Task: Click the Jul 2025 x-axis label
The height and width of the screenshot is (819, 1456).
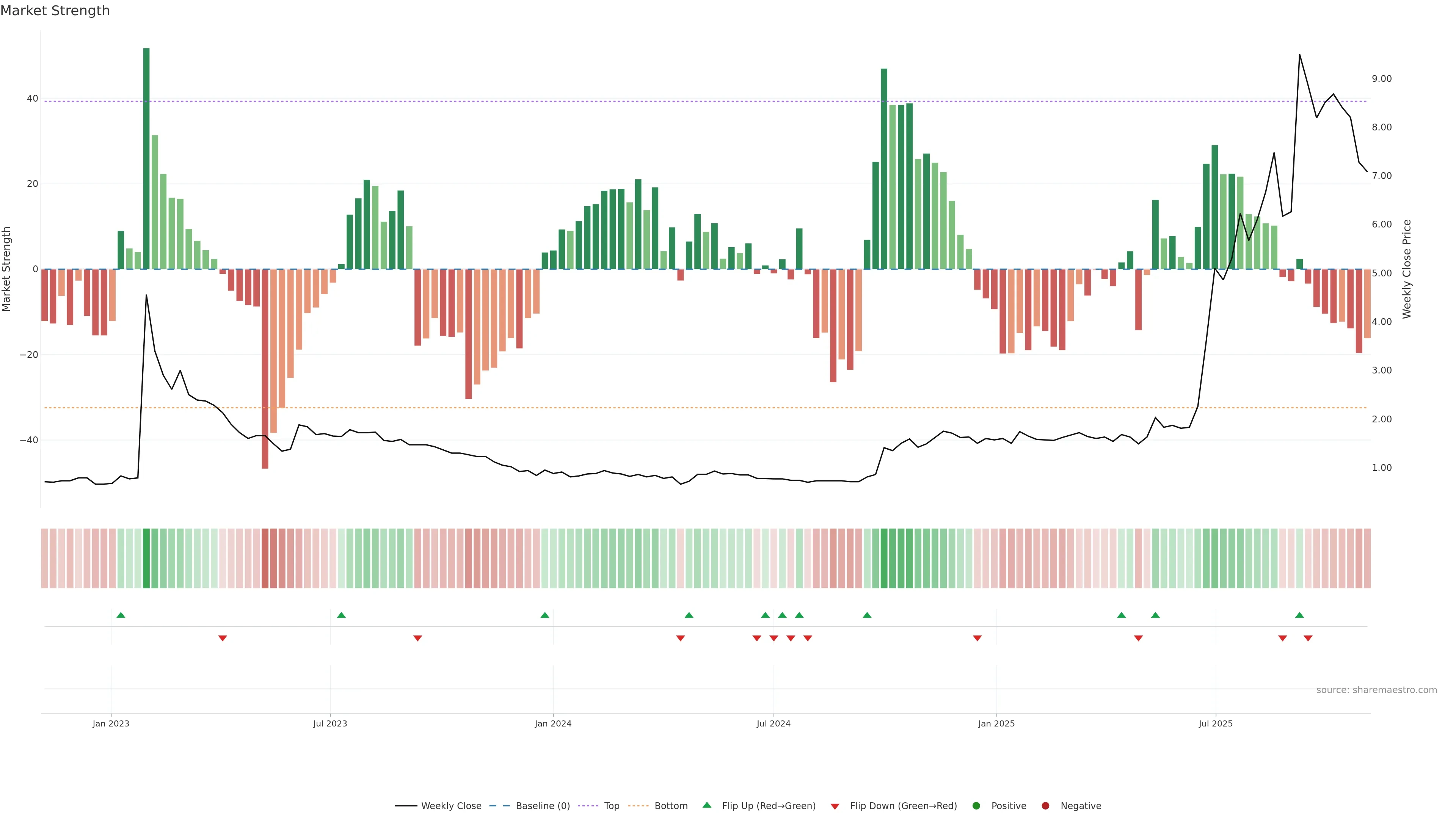Action: coord(1215,723)
